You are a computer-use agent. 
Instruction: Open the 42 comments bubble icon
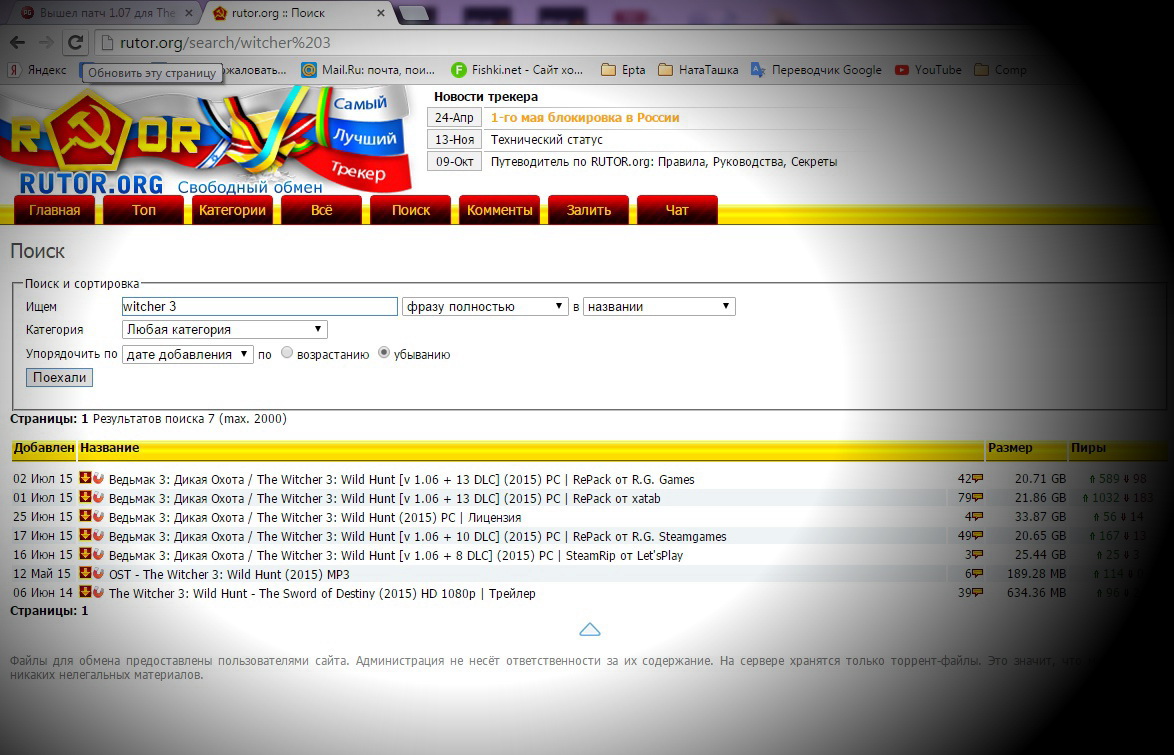(x=977, y=479)
